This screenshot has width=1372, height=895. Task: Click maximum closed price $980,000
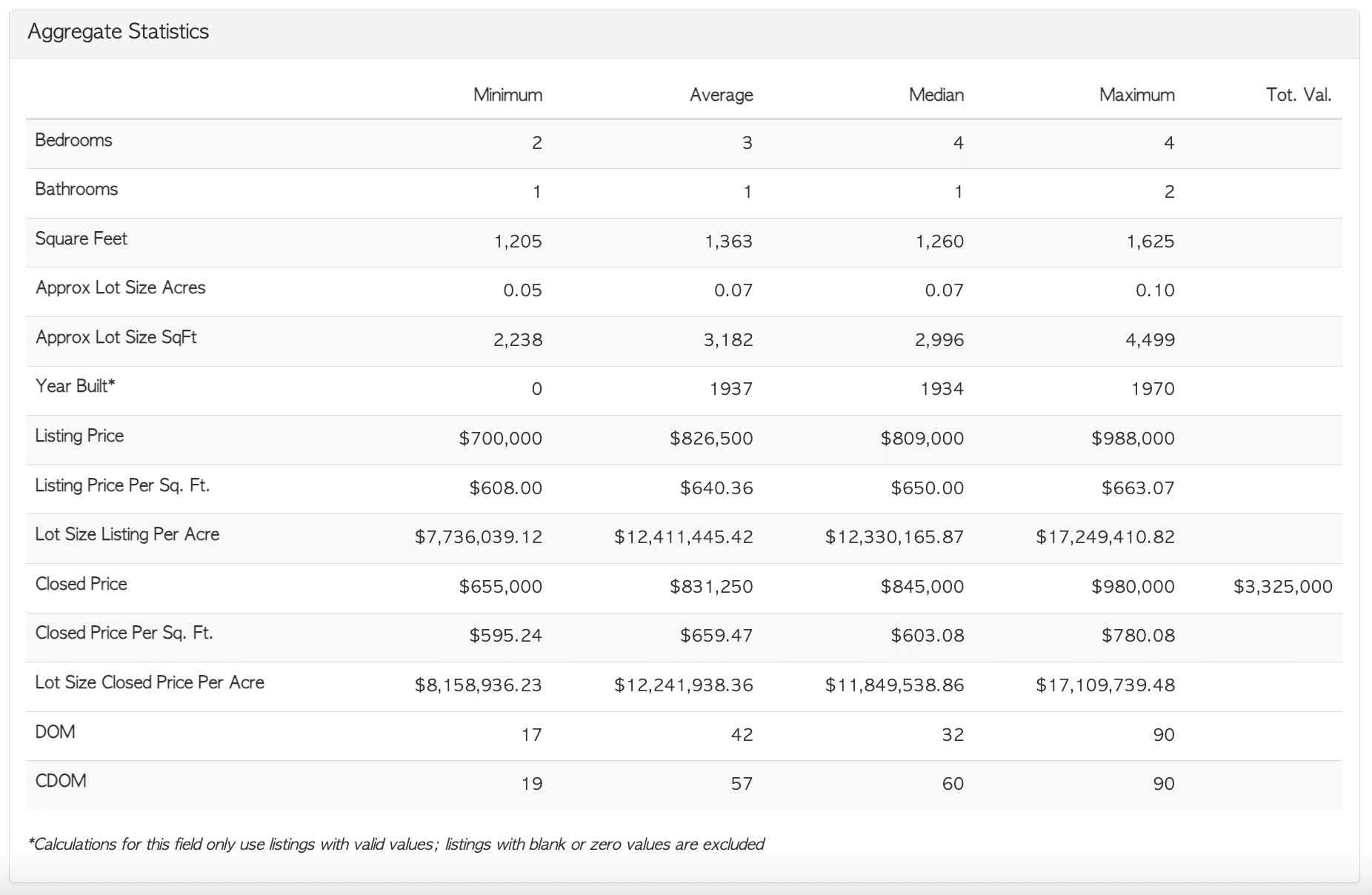1133,587
